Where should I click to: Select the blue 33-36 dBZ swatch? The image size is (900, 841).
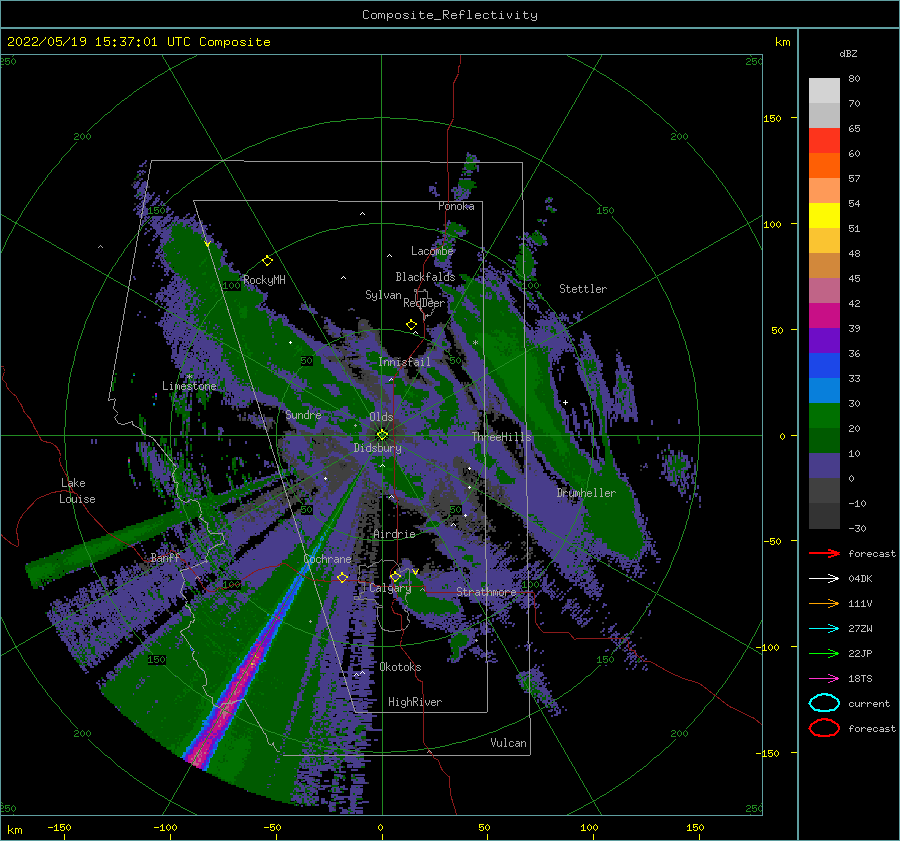click(824, 366)
